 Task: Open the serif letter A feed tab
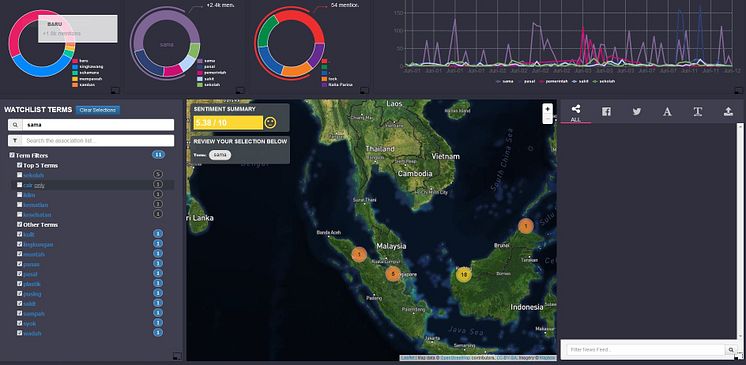pos(667,112)
